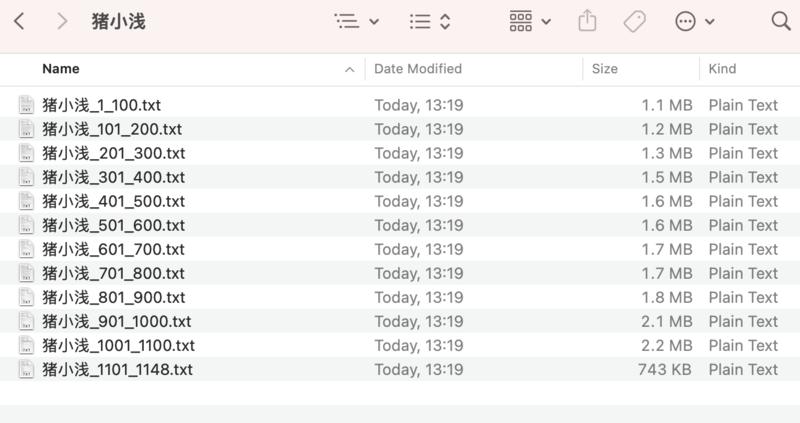This screenshot has height=423, width=800.
Task: Open the Share toolbar icon
Action: pyautogui.click(x=587, y=21)
